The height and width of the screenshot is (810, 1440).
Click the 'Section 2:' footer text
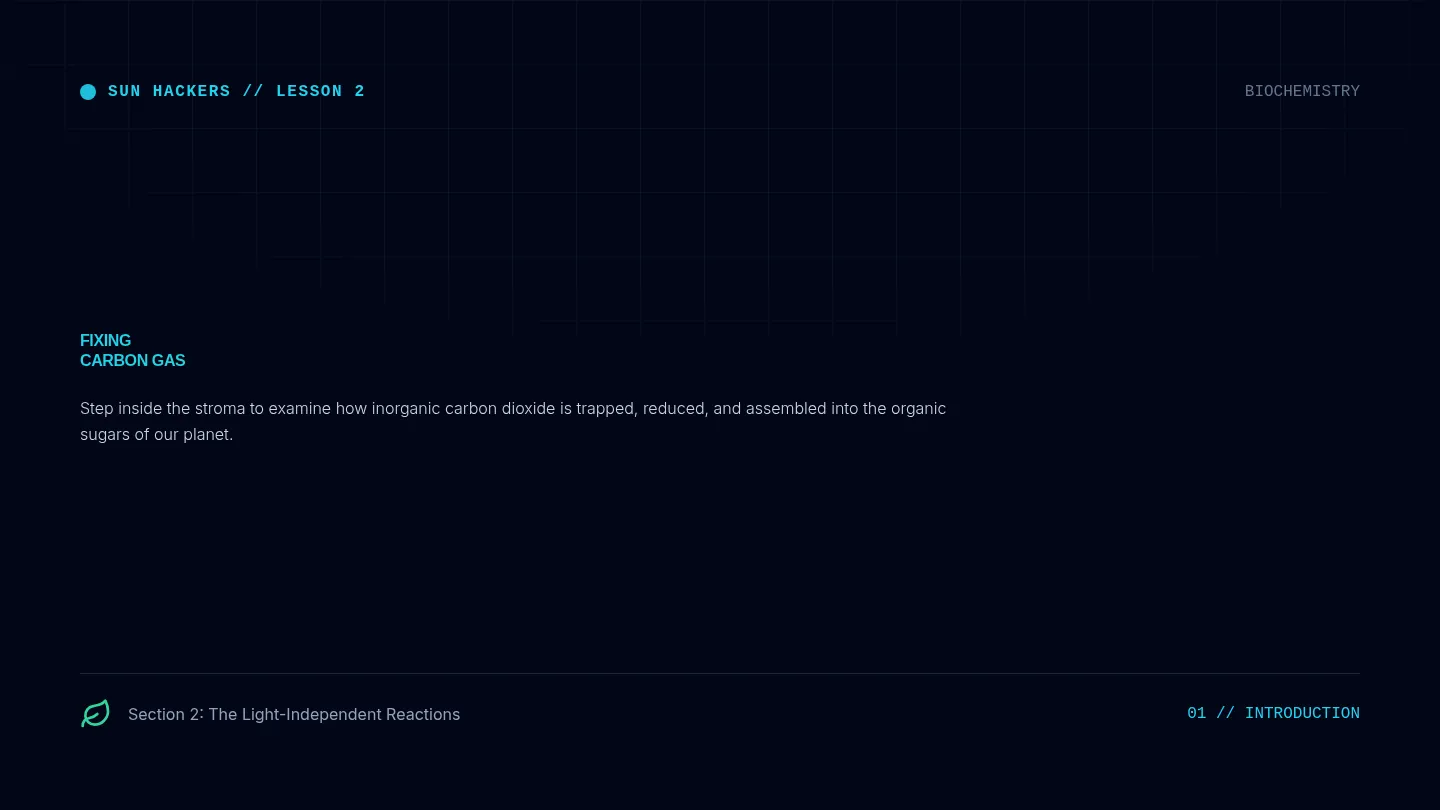coord(166,714)
